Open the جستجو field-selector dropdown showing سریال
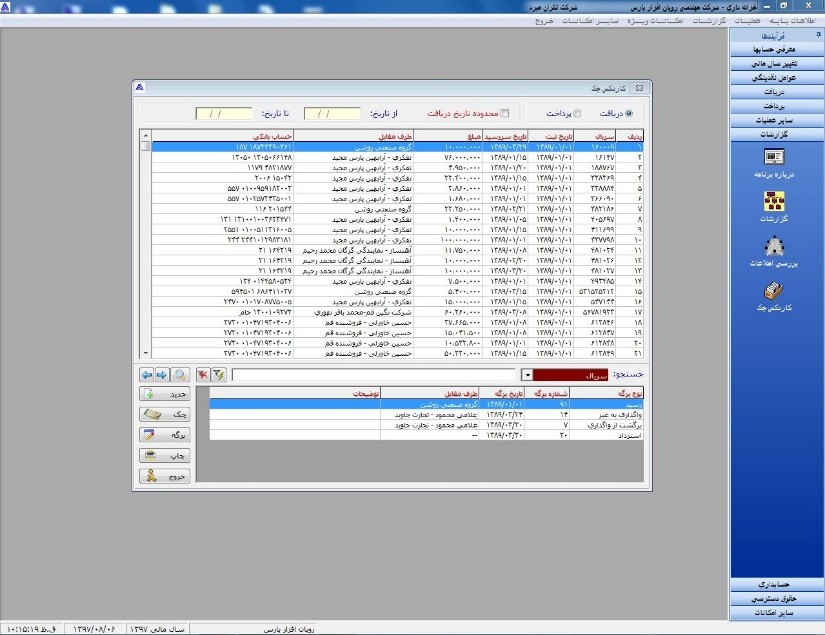825x635 pixels. tap(527, 375)
